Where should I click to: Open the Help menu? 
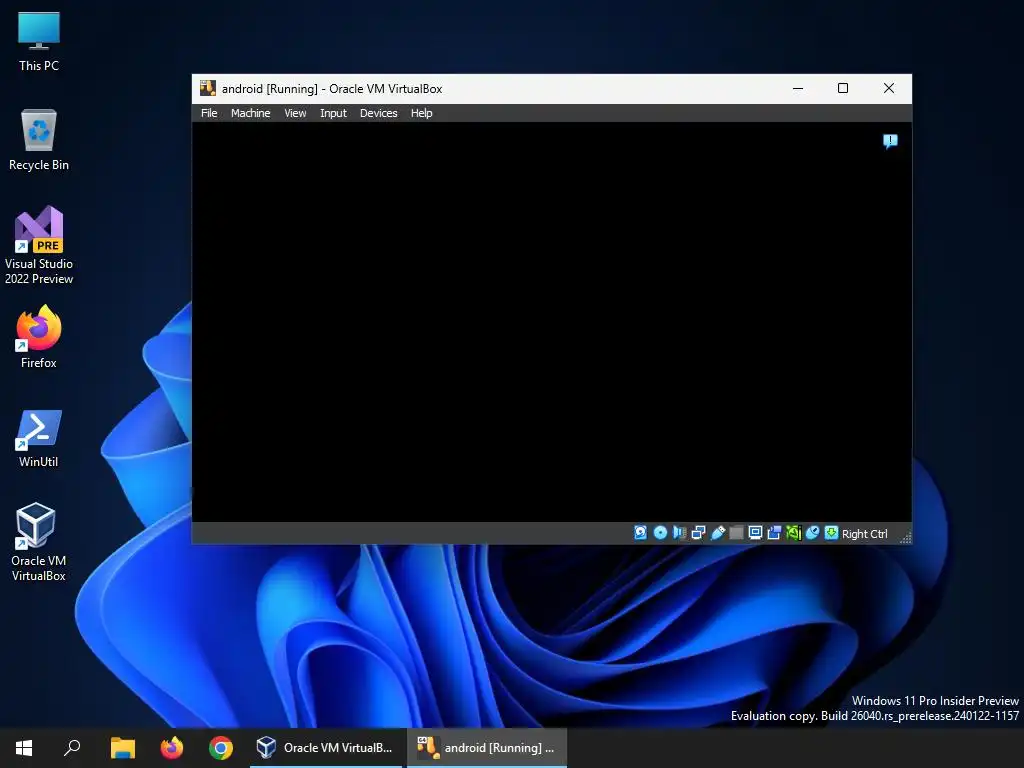[421, 113]
